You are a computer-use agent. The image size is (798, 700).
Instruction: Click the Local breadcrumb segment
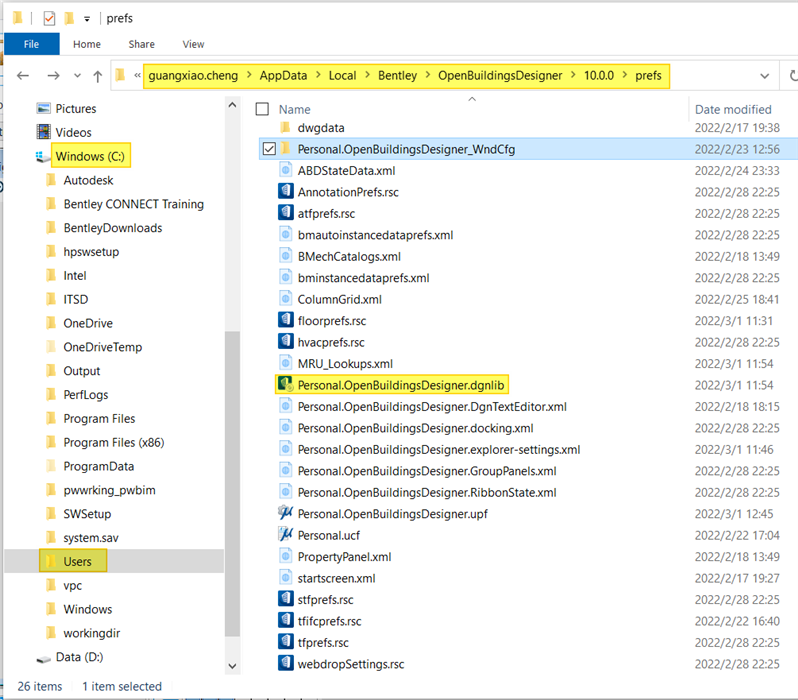342,76
